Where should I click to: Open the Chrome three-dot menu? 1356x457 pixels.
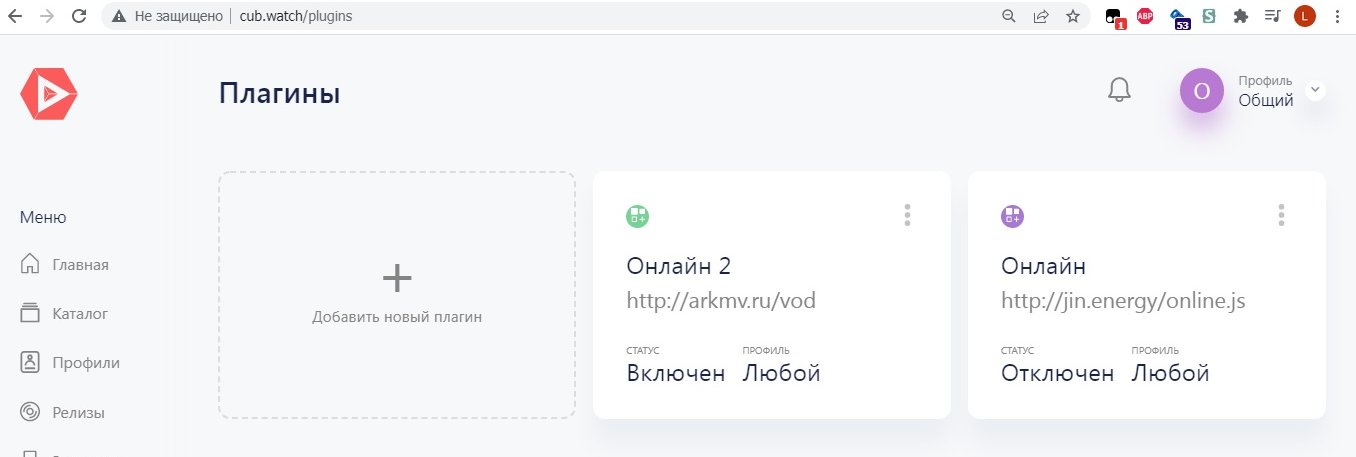pyautogui.click(x=1336, y=16)
